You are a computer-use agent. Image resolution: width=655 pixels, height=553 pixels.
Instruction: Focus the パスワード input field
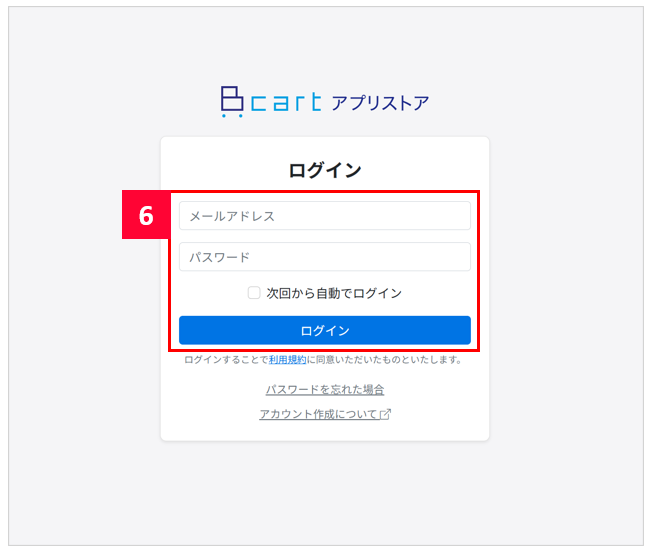click(x=324, y=257)
